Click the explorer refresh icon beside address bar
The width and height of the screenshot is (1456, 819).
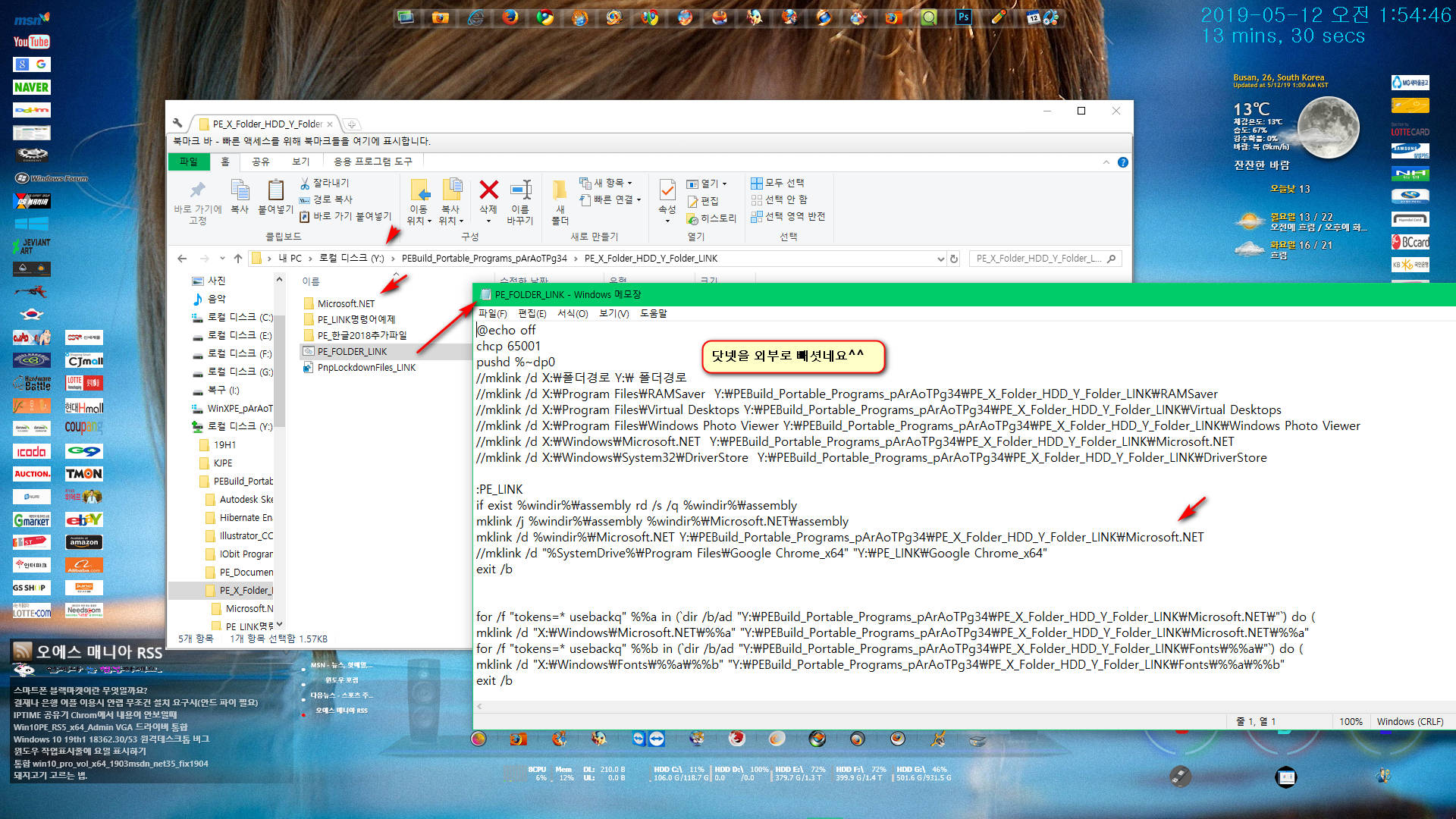point(954,259)
